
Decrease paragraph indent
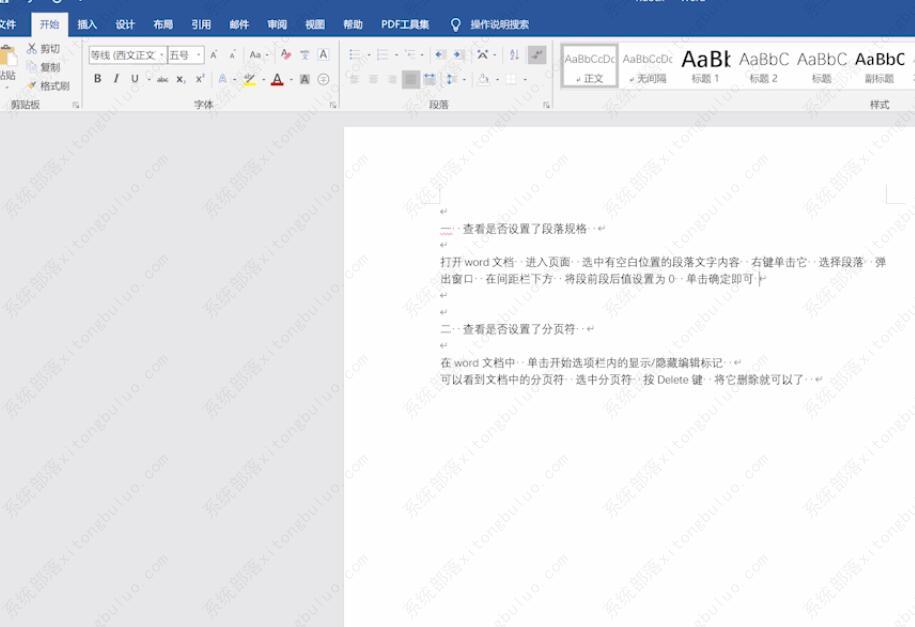tap(440, 55)
